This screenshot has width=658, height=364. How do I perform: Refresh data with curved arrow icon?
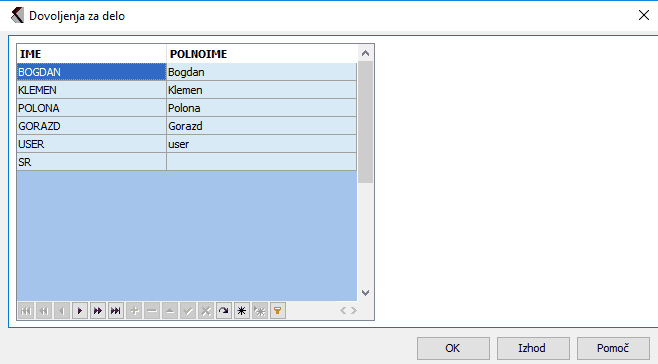224,311
